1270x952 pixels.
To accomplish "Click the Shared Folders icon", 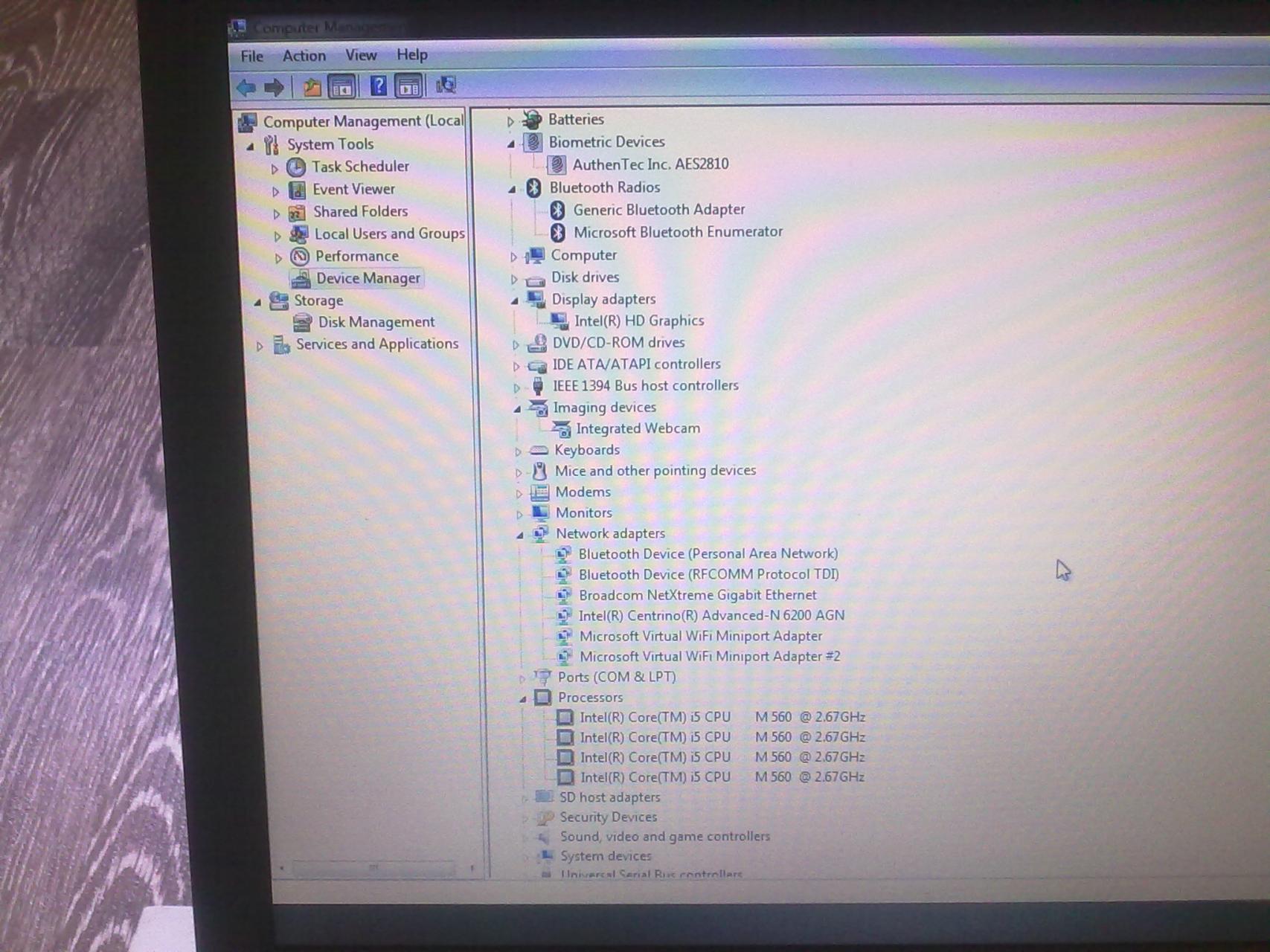I will coord(297,212).
